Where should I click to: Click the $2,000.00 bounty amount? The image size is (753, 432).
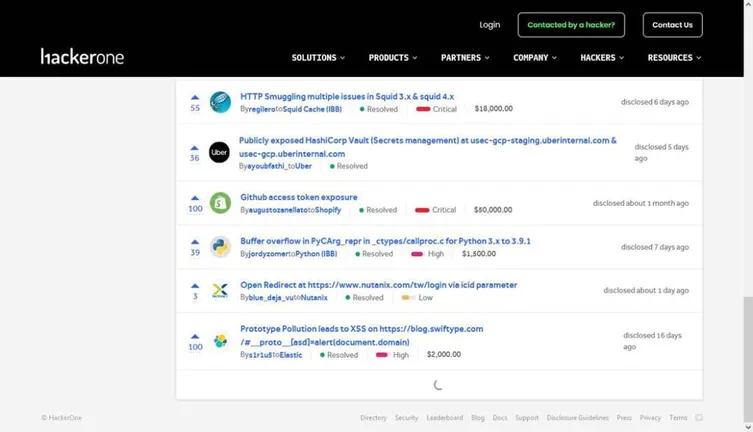point(444,354)
